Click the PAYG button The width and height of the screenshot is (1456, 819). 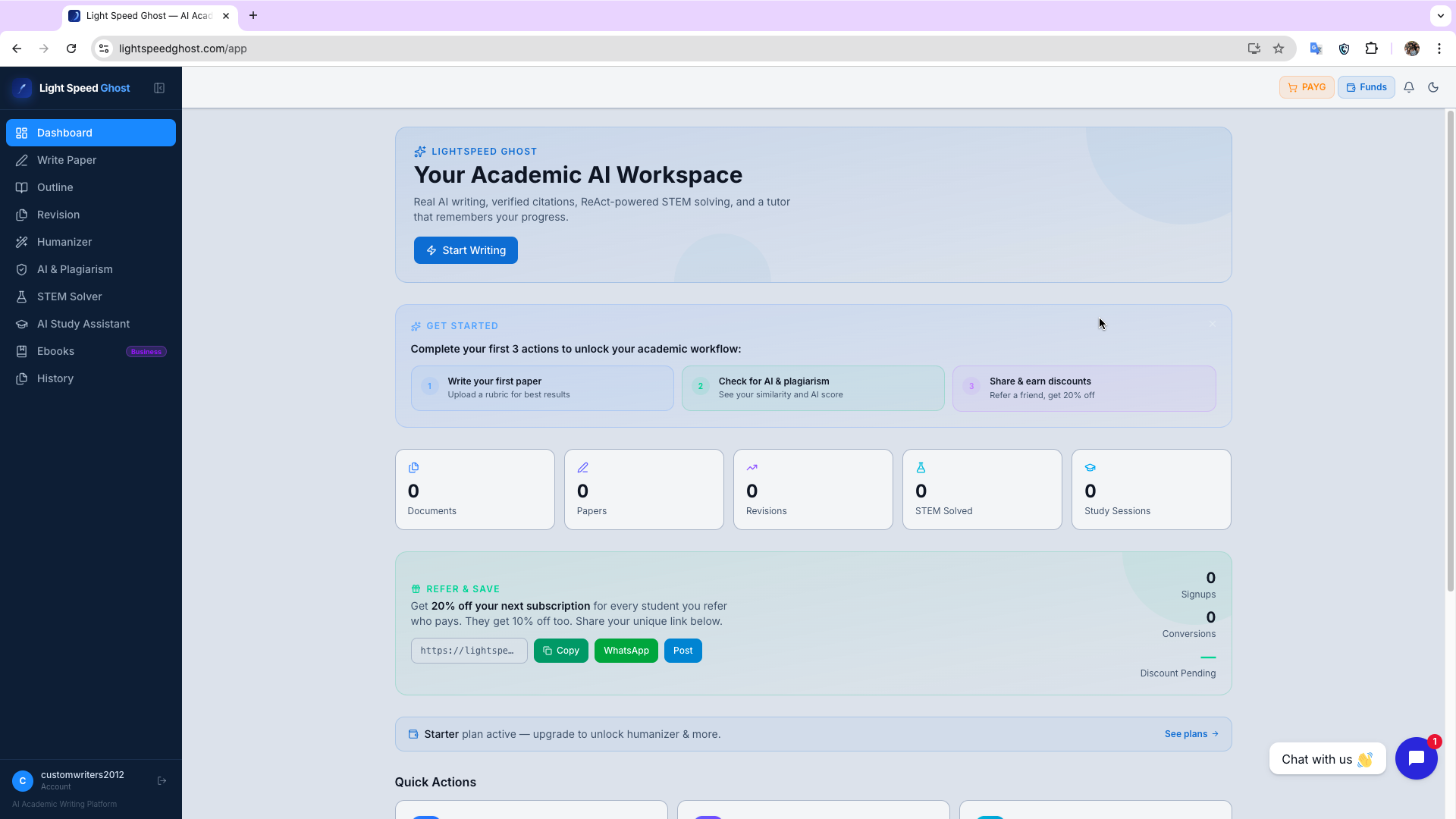(1307, 87)
